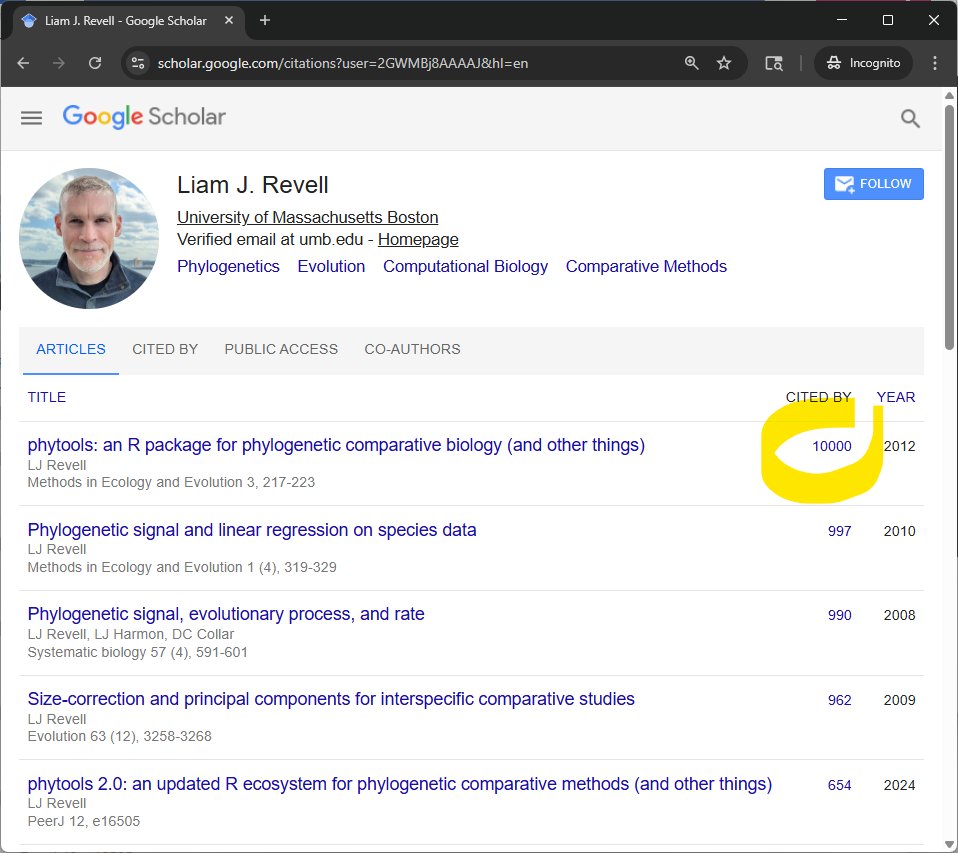The width and height of the screenshot is (958, 853).
Task: Minimize the browser window
Action: click(842, 20)
